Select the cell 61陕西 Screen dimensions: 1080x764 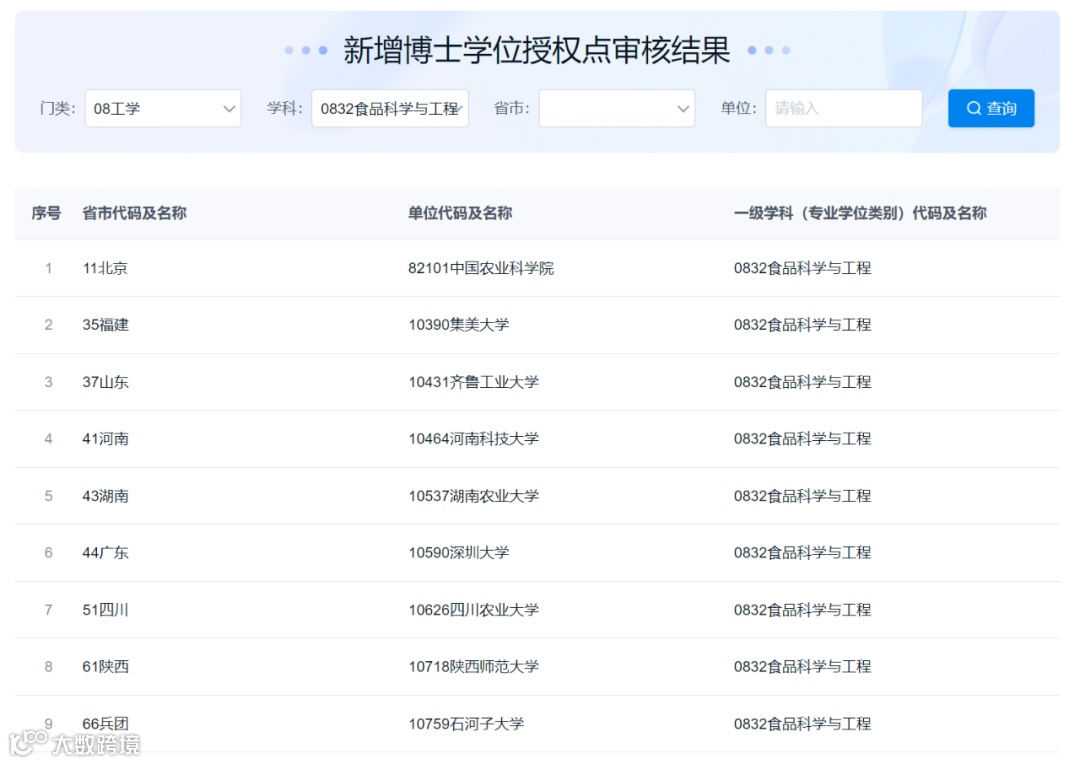pos(105,666)
